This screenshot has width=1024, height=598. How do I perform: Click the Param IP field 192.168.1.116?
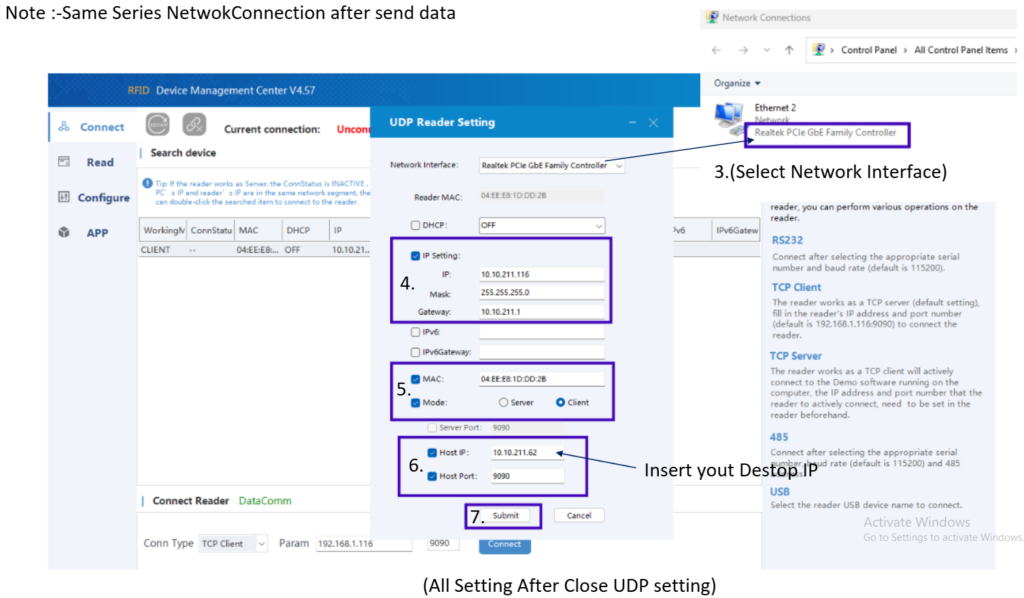(364, 543)
